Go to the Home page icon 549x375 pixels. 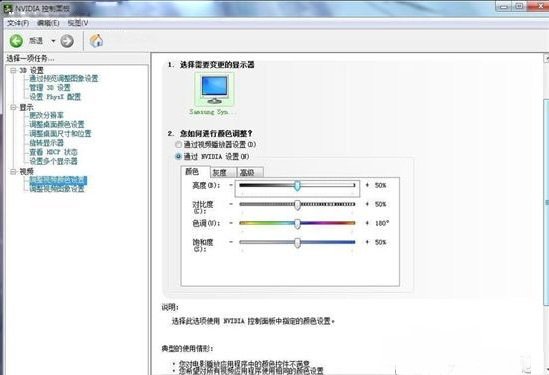pos(96,41)
